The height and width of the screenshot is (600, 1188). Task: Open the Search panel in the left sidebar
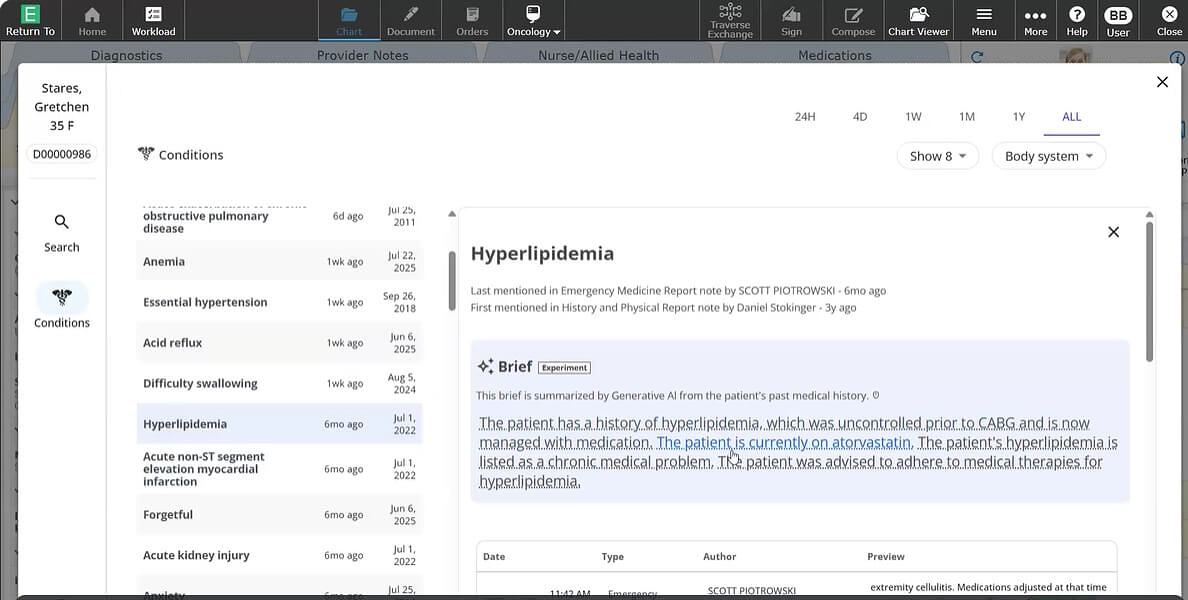[61, 231]
